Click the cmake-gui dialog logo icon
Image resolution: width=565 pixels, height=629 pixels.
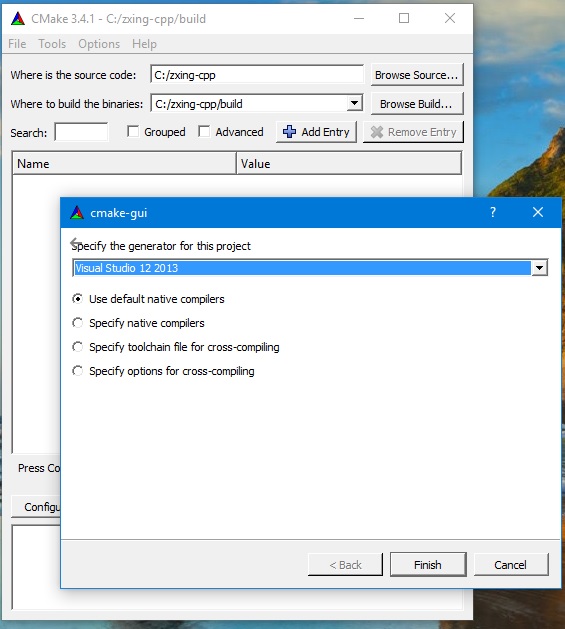click(x=77, y=213)
